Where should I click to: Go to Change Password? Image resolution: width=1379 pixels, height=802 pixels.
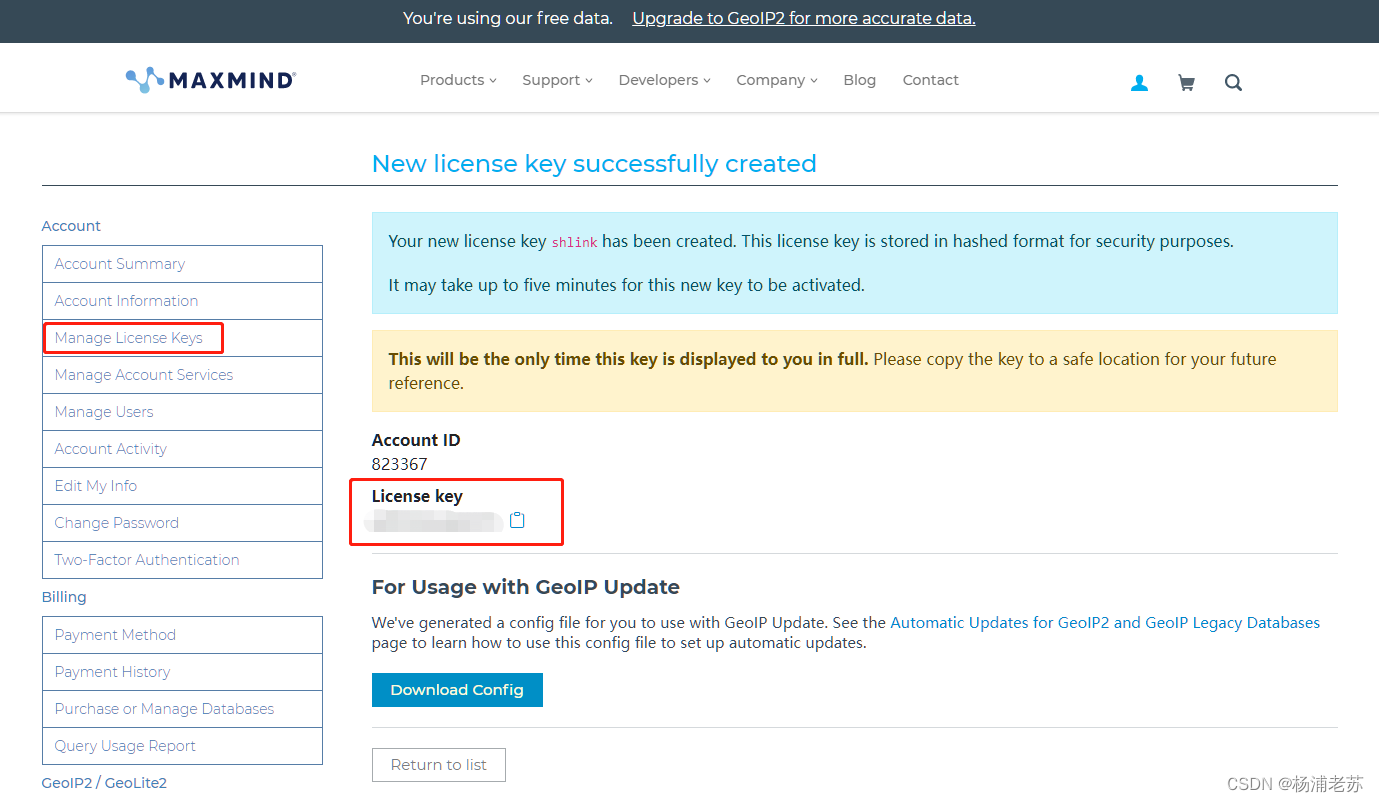pos(182,523)
